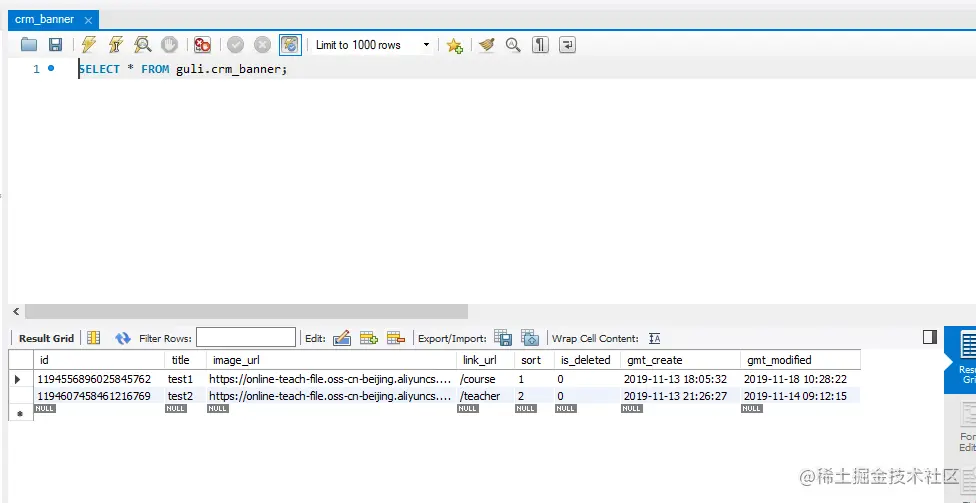The height and width of the screenshot is (503, 976).
Task: Open a SQL script file folder icon
Action: tap(29, 44)
